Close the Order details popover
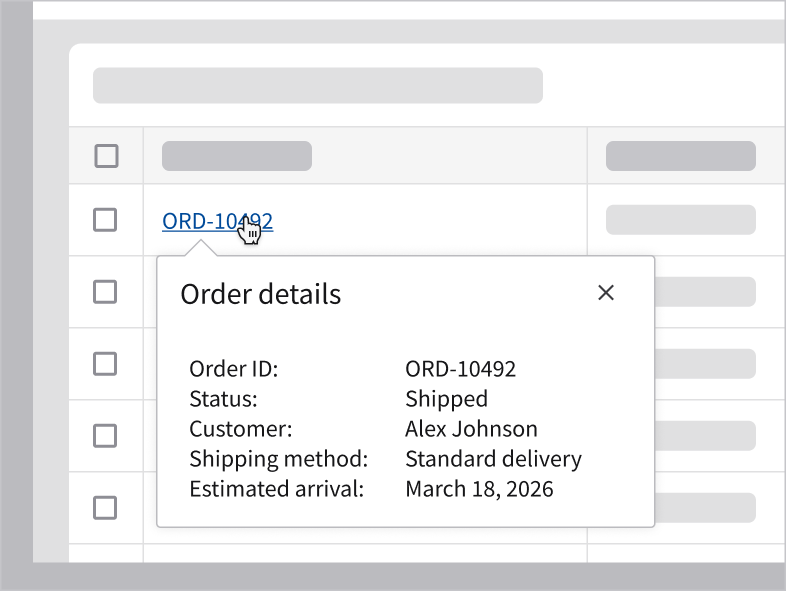Screen dimensions: 786x591 click(x=605, y=293)
